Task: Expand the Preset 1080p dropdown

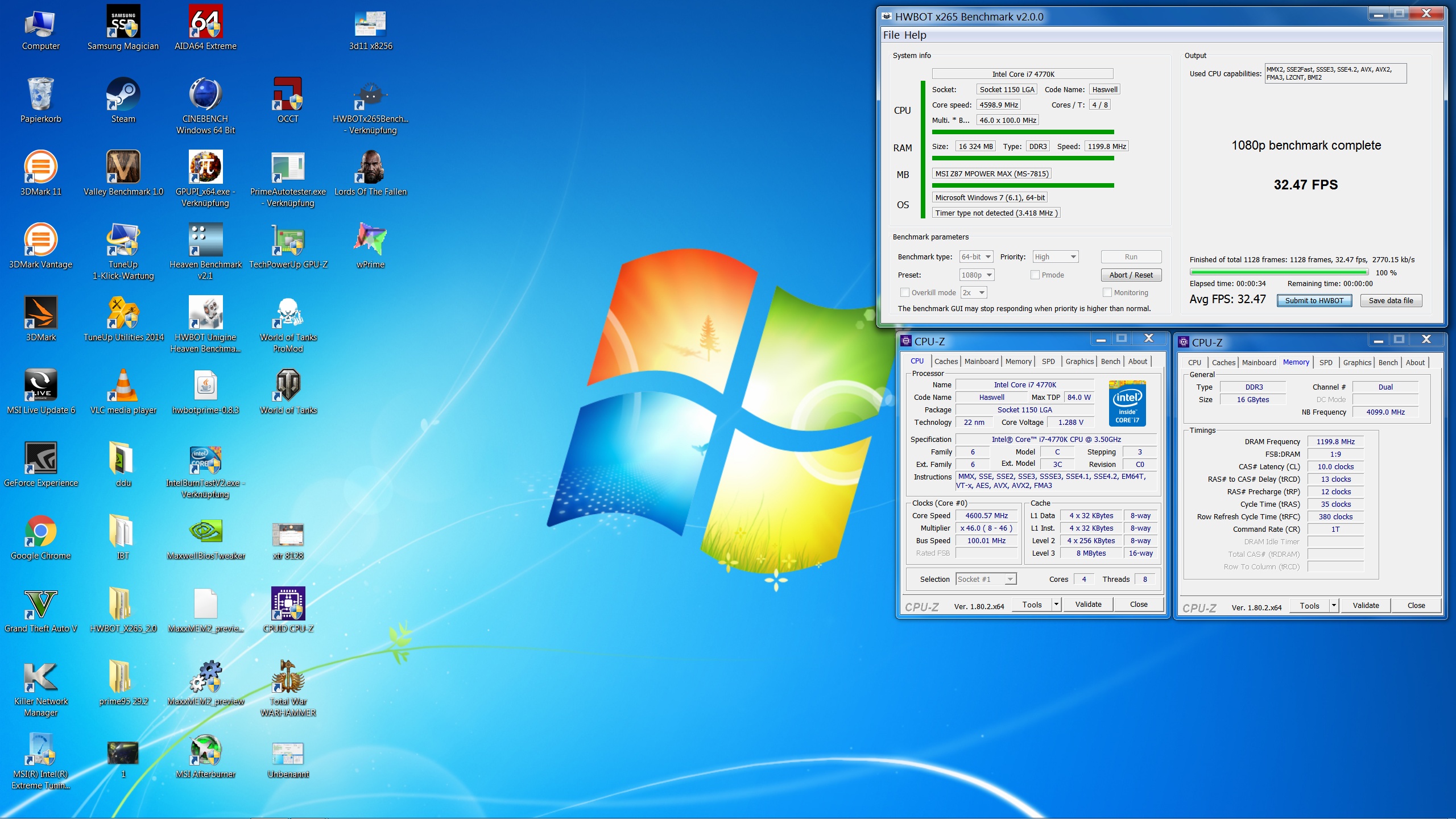Action: (x=976, y=275)
